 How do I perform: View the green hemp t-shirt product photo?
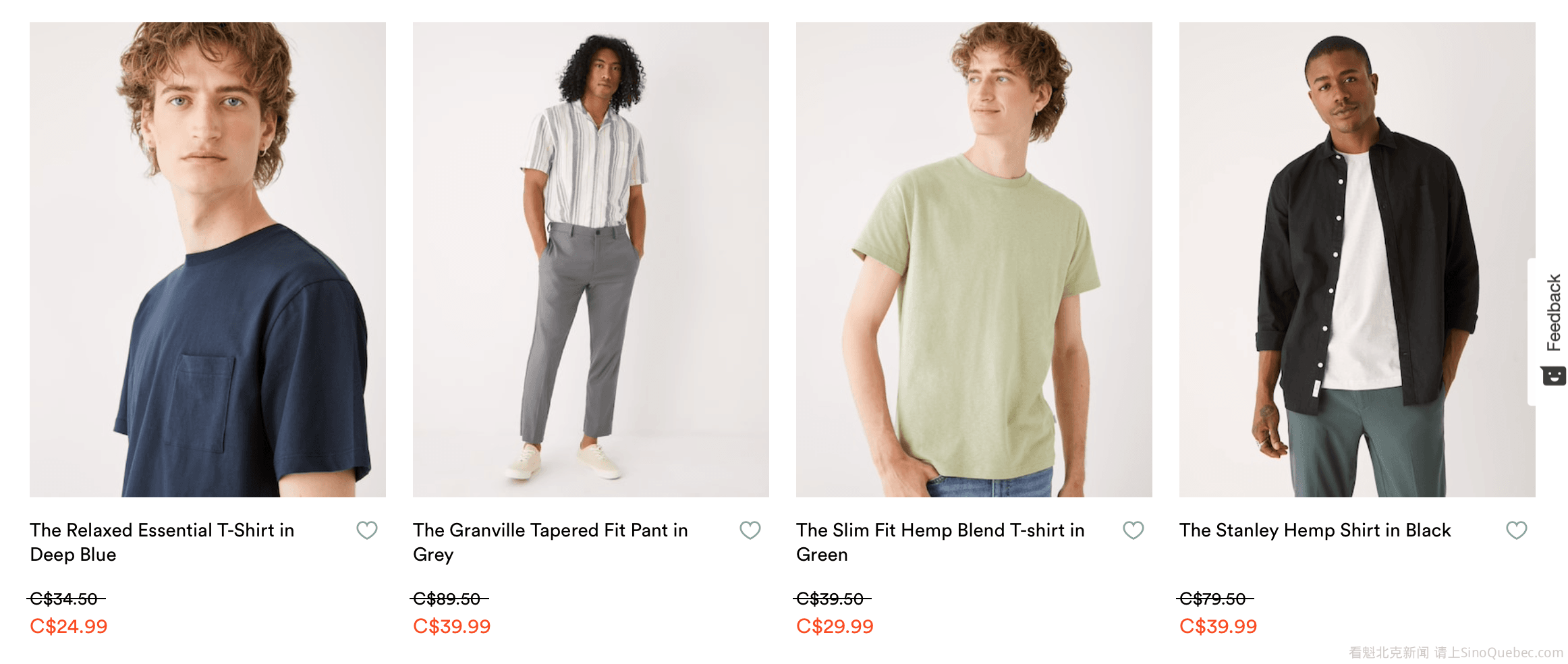(x=974, y=260)
